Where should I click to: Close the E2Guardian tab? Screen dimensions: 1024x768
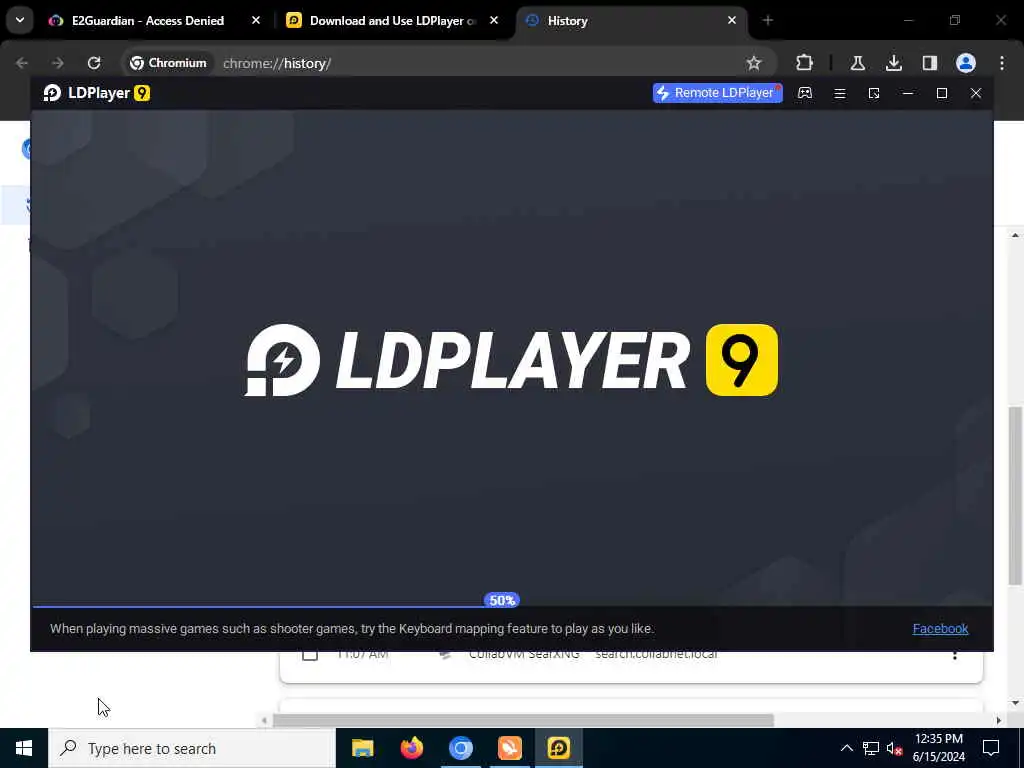256,21
